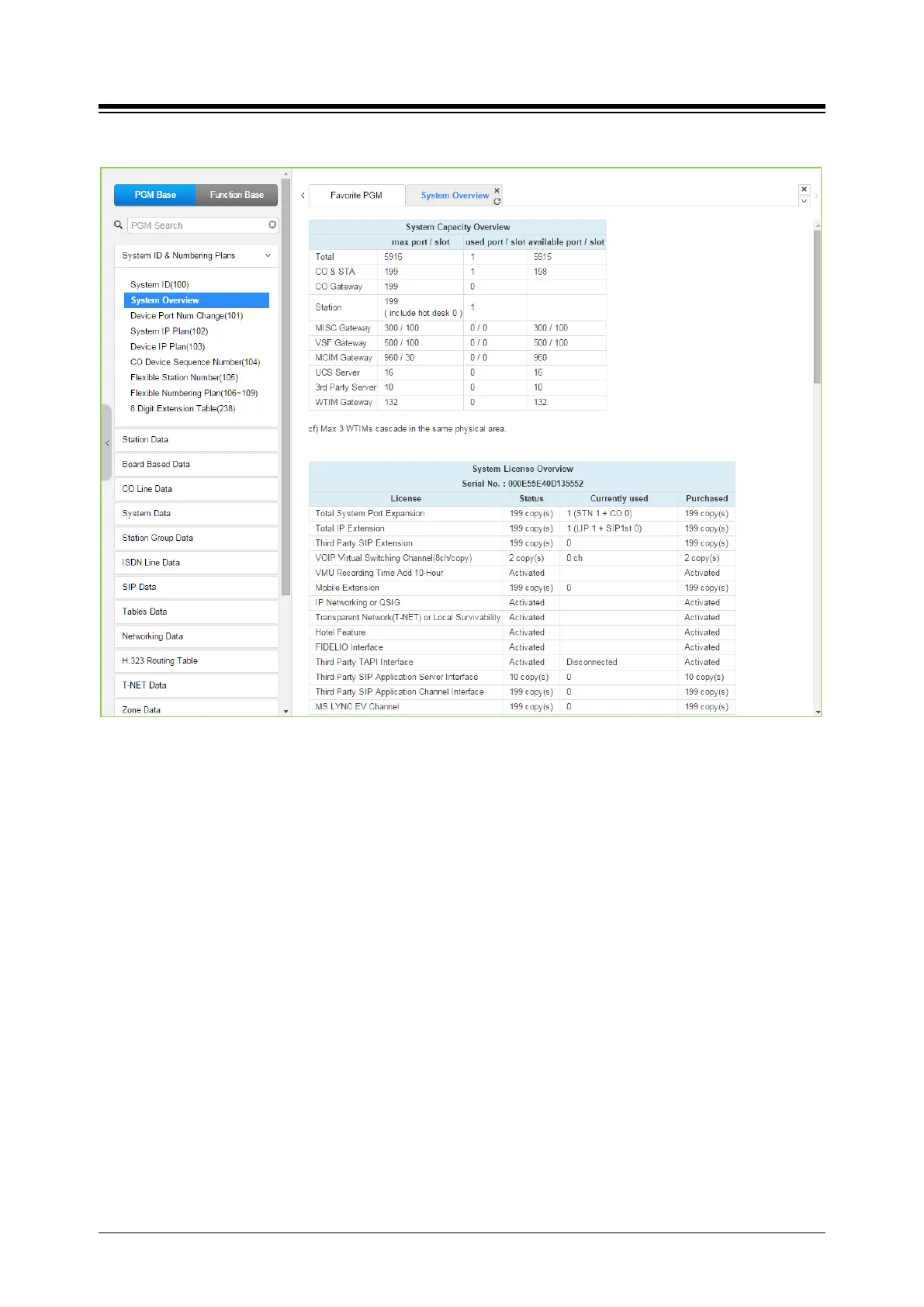
Task: Click the magnifier search icon
Action: coord(119,225)
